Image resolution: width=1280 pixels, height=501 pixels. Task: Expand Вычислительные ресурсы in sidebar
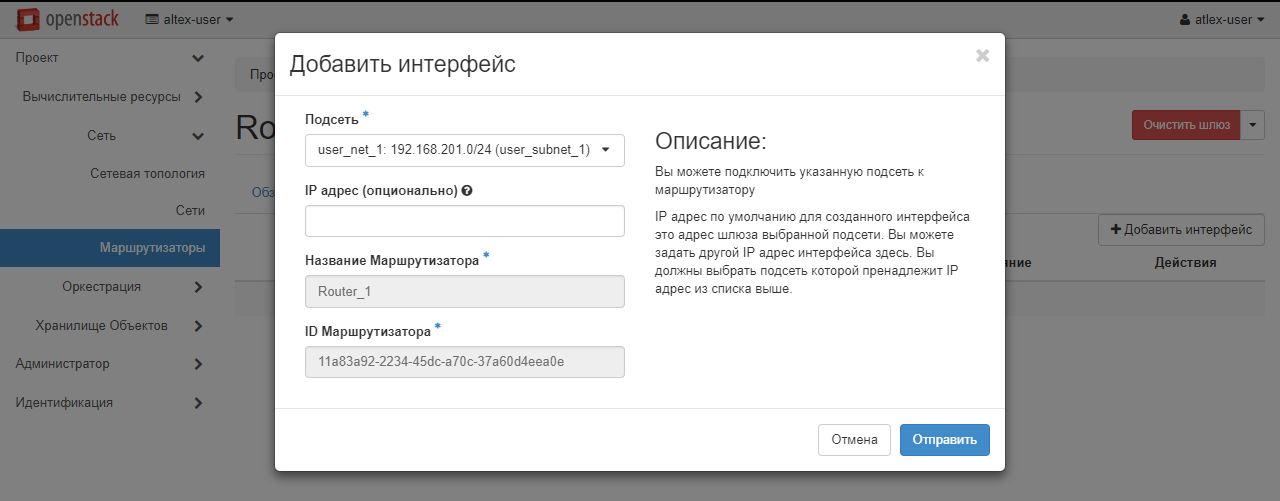(x=112, y=97)
